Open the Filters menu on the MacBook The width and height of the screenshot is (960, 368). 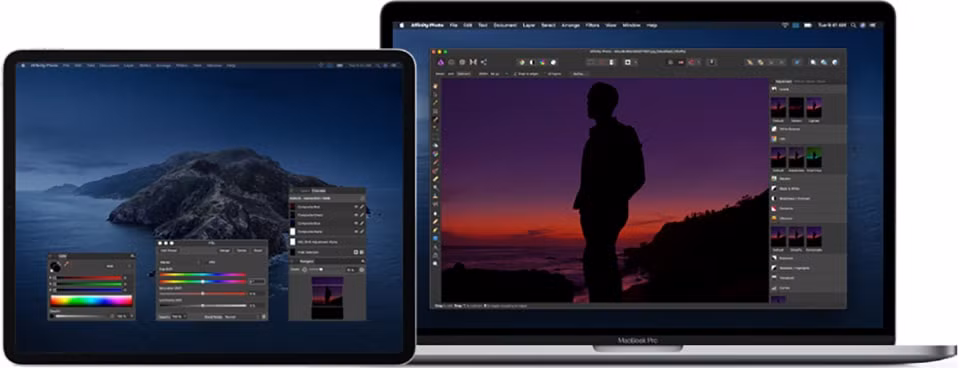click(592, 25)
